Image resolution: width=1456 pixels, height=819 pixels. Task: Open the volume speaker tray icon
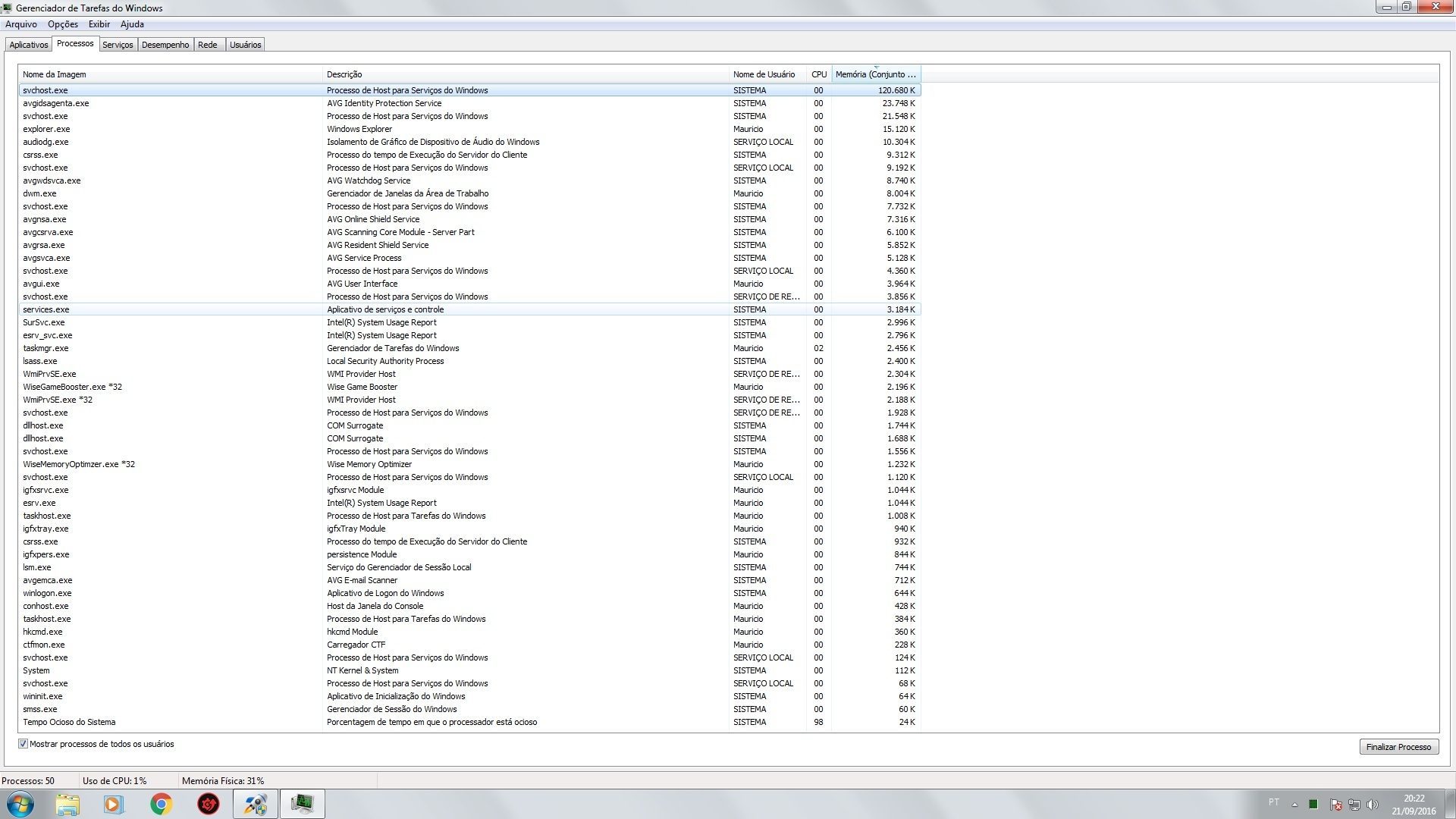(1372, 805)
